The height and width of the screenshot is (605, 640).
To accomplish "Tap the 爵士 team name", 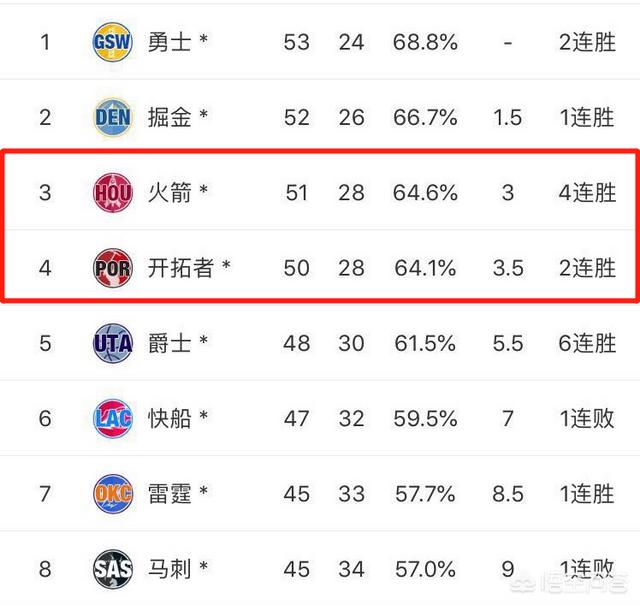I will pos(169,343).
